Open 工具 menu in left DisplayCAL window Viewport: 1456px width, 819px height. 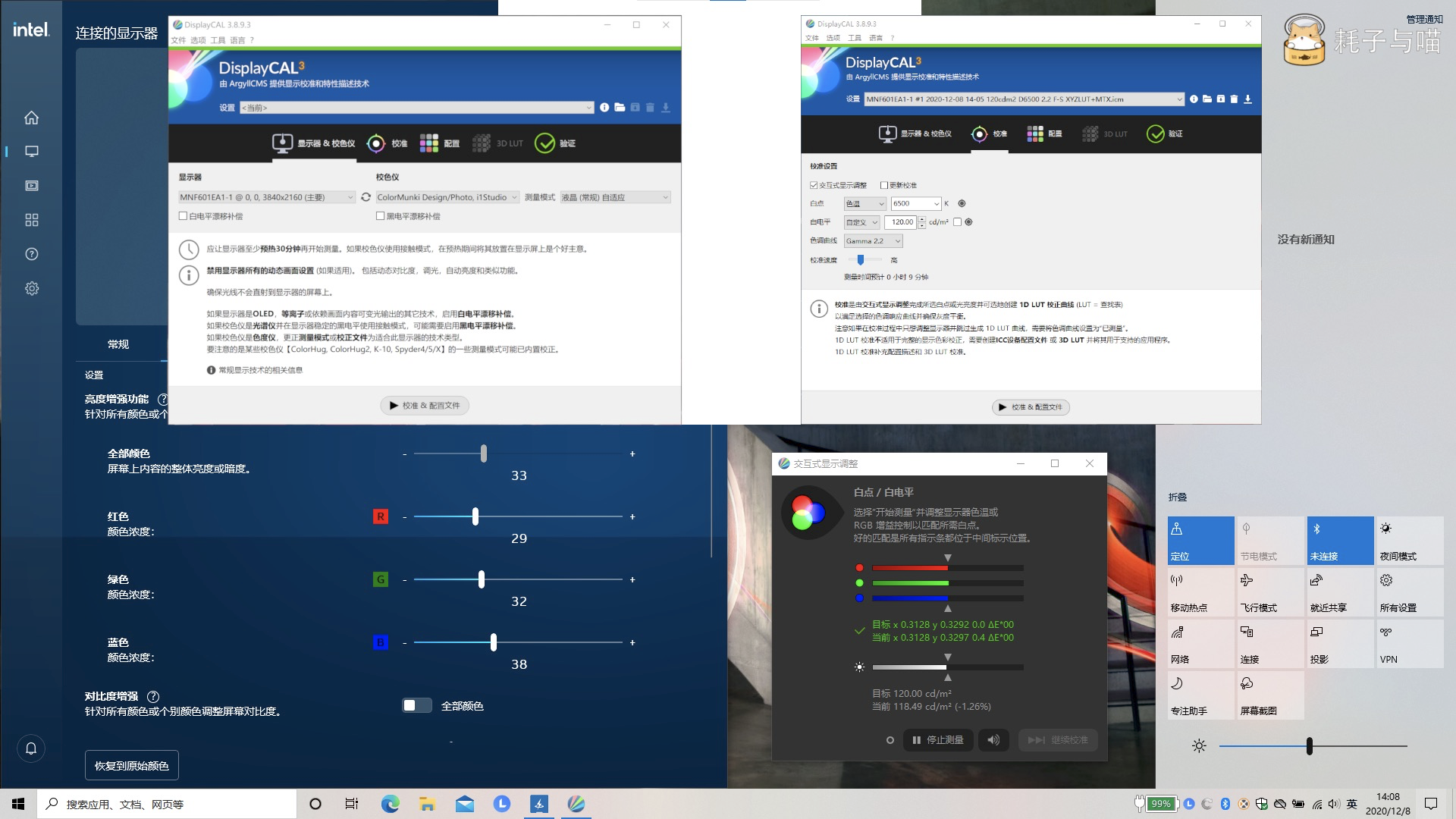click(218, 40)
